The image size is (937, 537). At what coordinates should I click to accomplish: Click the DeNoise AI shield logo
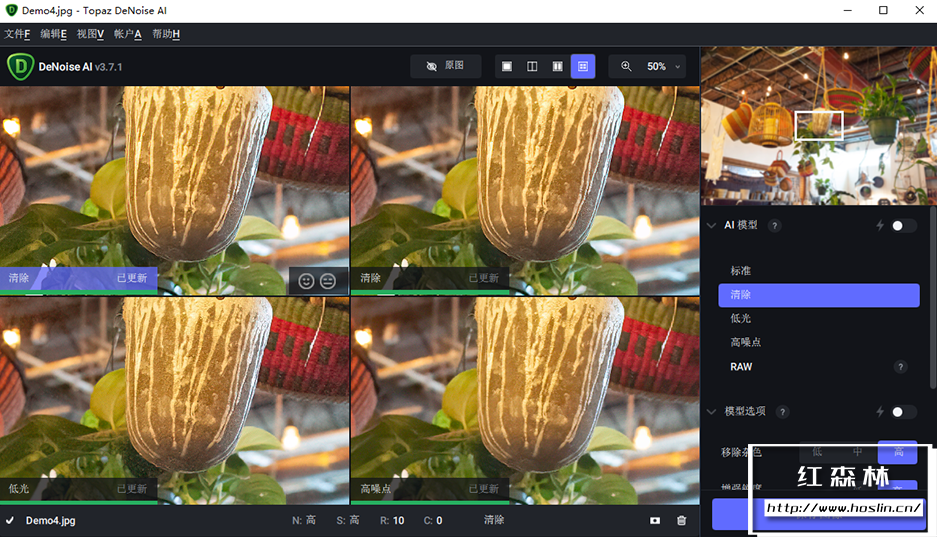pos(20,66)
